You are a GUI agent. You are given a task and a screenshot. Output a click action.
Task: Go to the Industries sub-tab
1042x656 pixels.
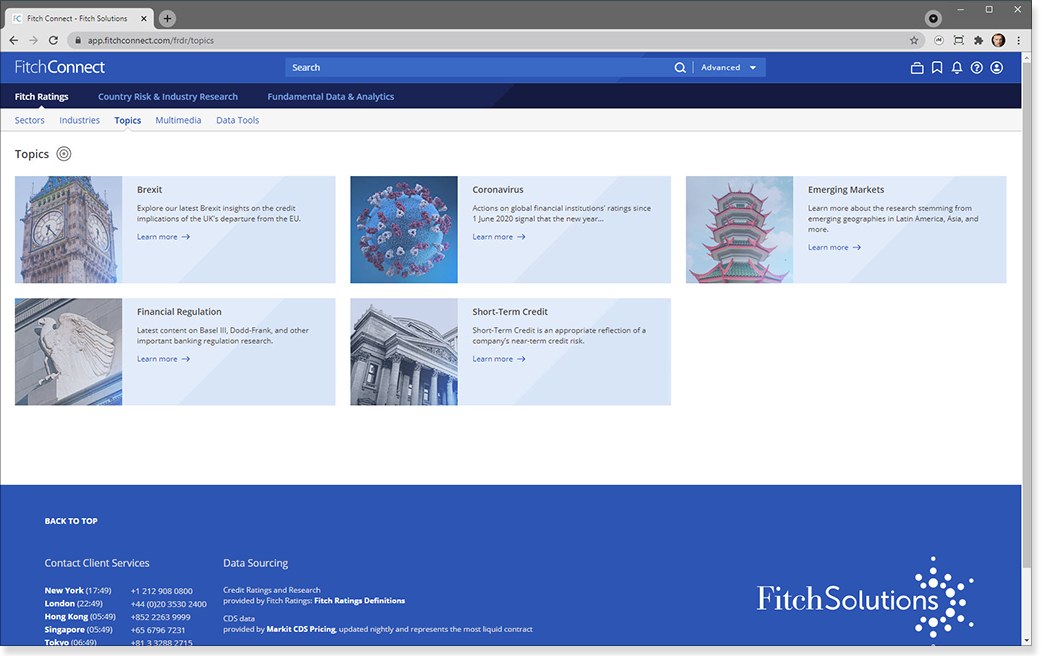[x=79, y=120]
